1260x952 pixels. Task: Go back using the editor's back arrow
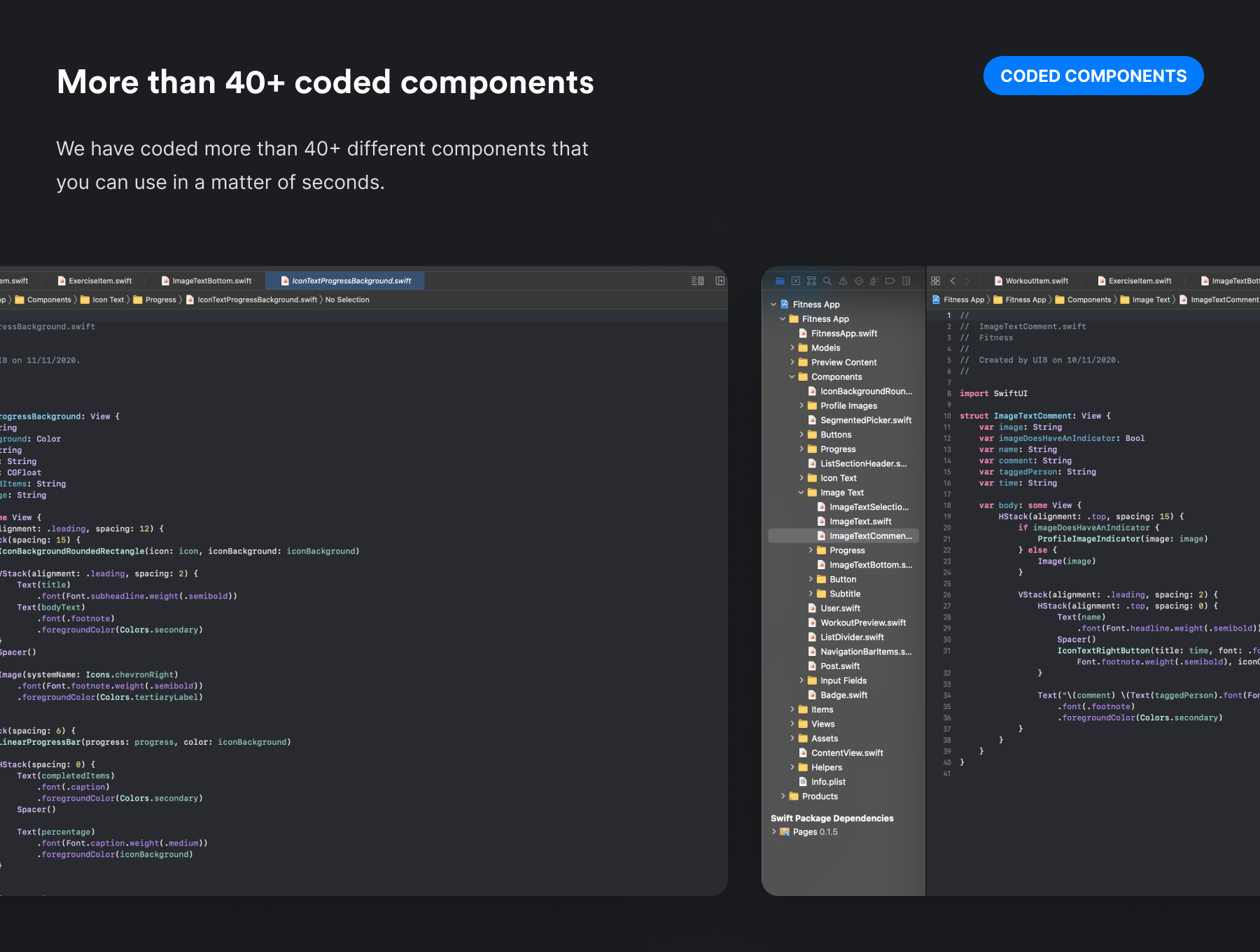point(953,281)
